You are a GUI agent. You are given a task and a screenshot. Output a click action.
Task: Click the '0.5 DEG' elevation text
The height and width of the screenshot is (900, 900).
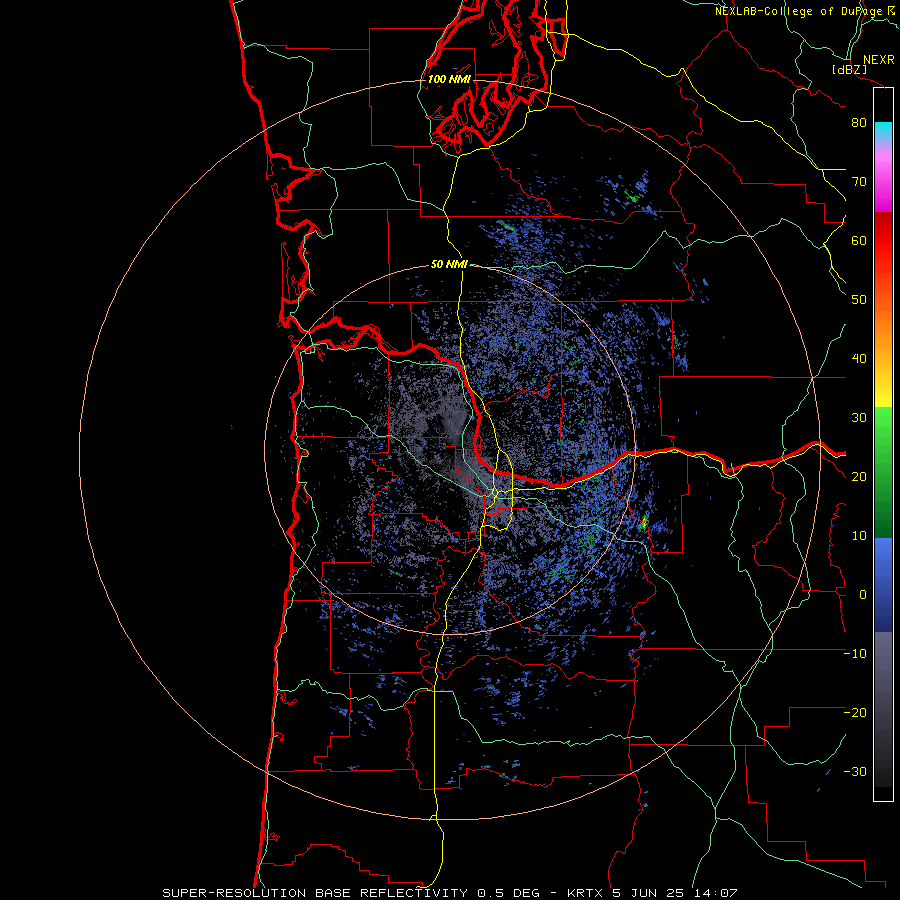508,893
